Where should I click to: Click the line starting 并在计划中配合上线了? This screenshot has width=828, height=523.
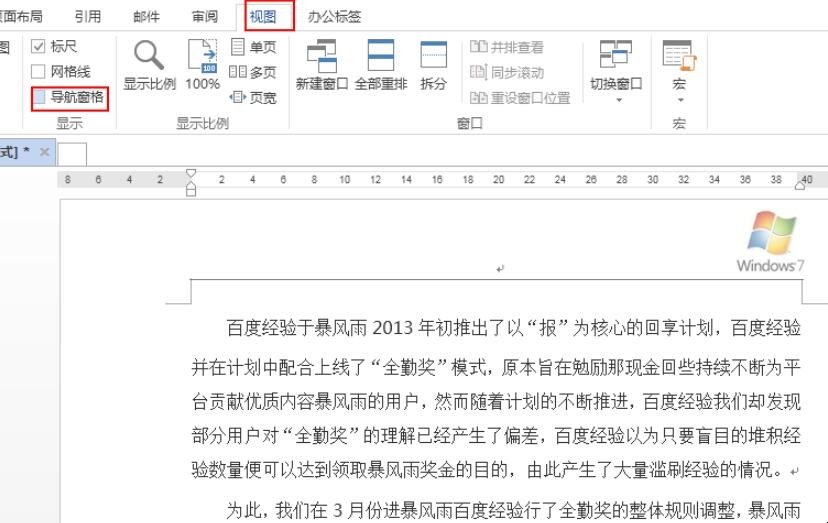(496, 367)
